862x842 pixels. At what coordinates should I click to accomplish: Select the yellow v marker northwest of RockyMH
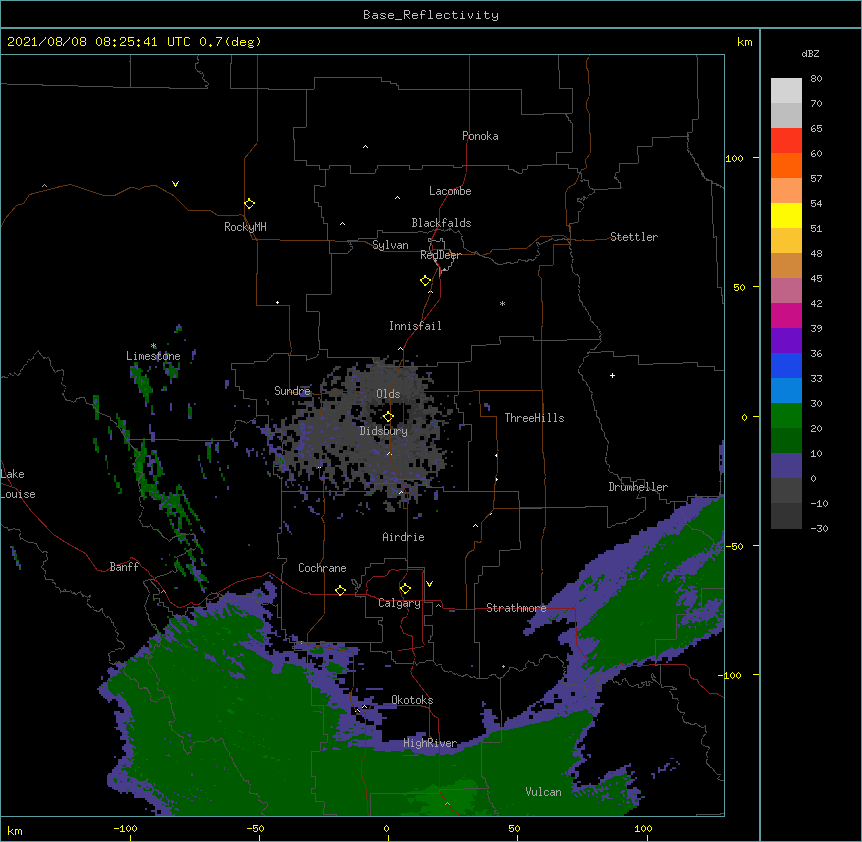pos(175,184)
